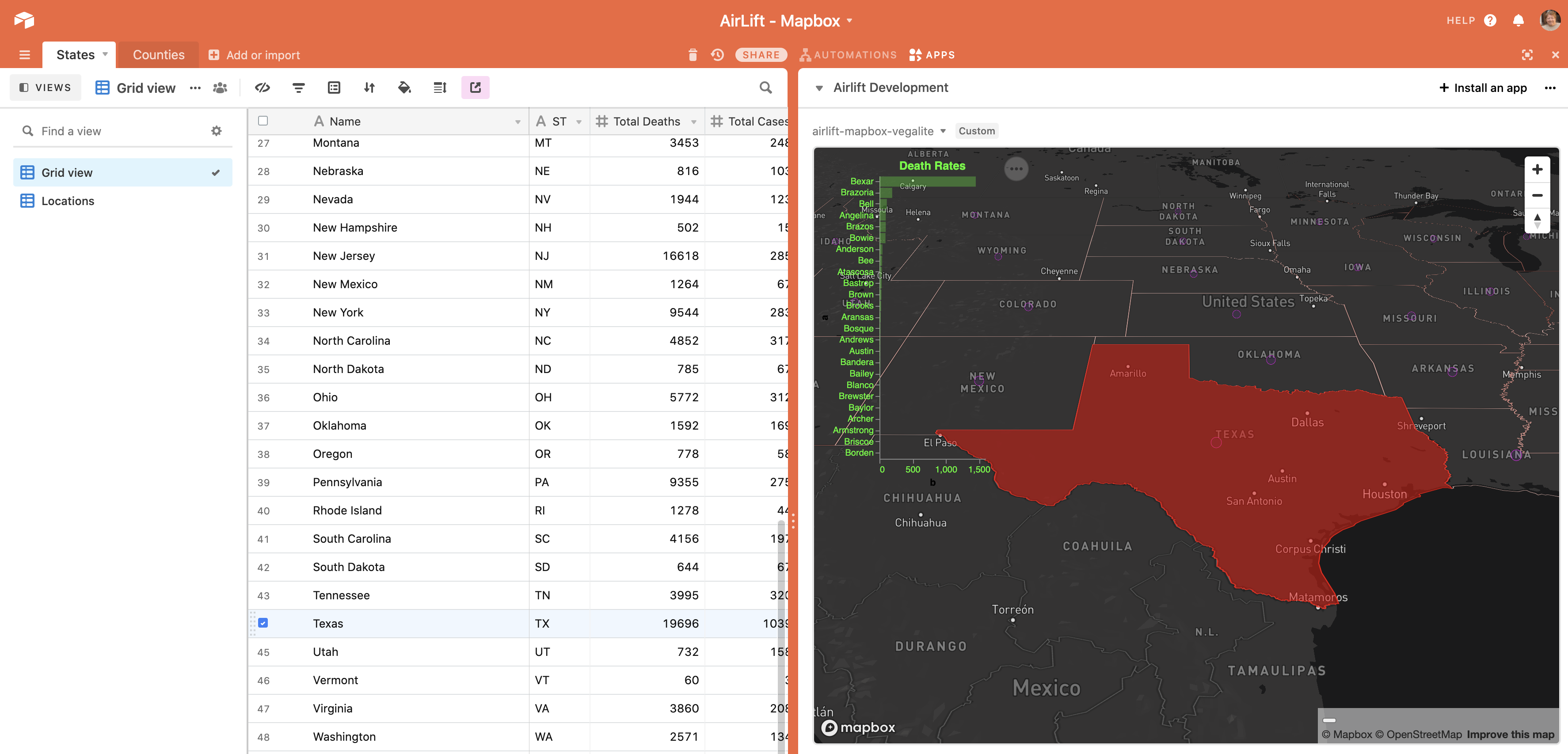This screenshot has height=754, width=1568.
Task: Open the APPS menu
Action: [932, 55]
